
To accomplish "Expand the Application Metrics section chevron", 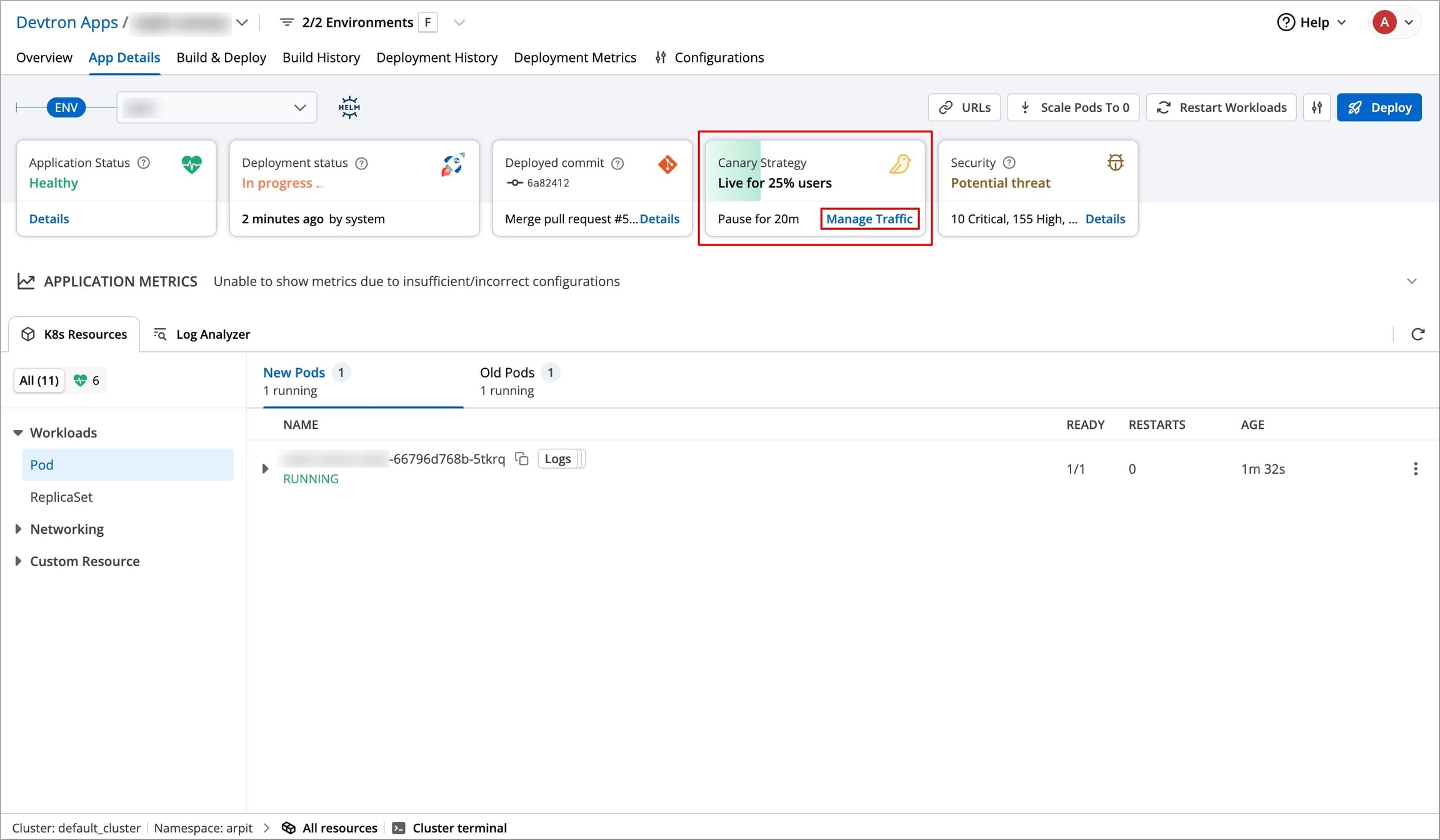I will (1411, 281).
